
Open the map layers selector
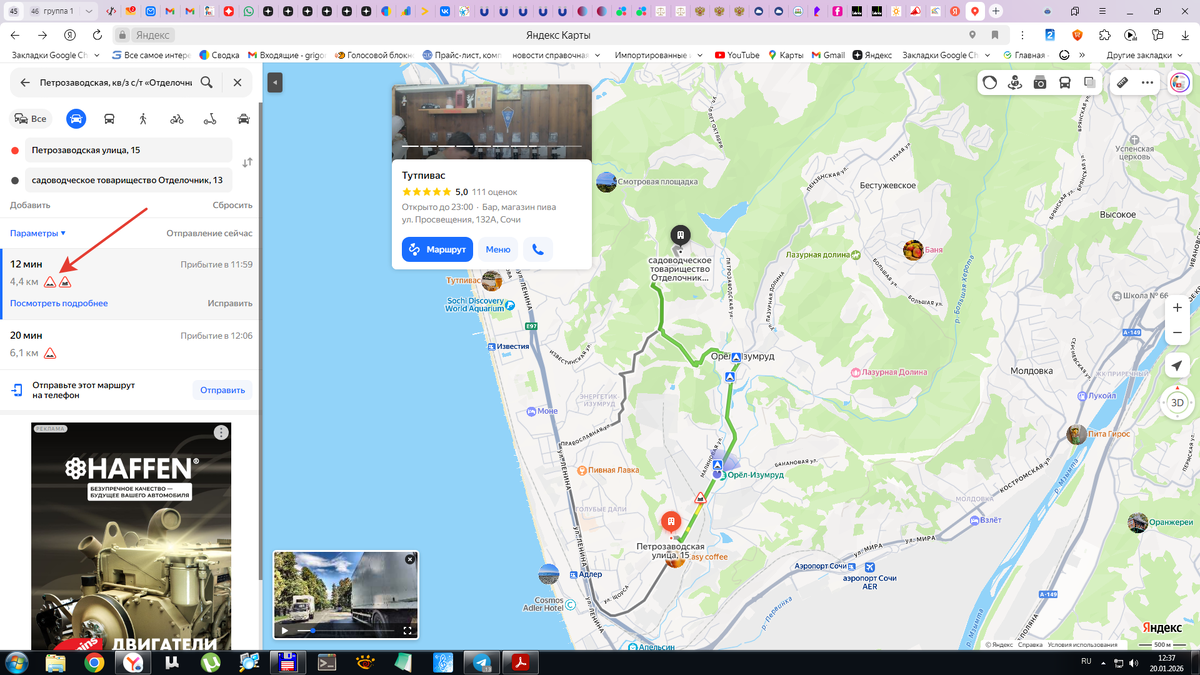[1090, 83]
